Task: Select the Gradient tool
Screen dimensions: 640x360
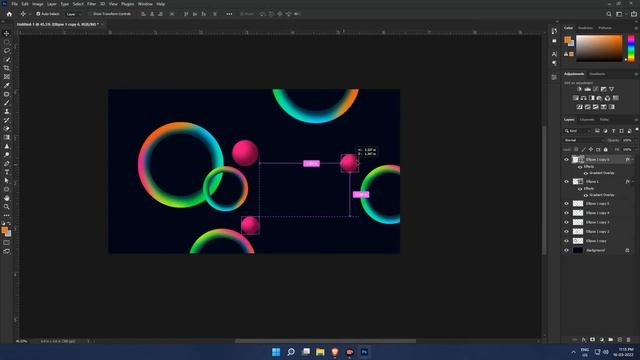Action: click(7, 138)
